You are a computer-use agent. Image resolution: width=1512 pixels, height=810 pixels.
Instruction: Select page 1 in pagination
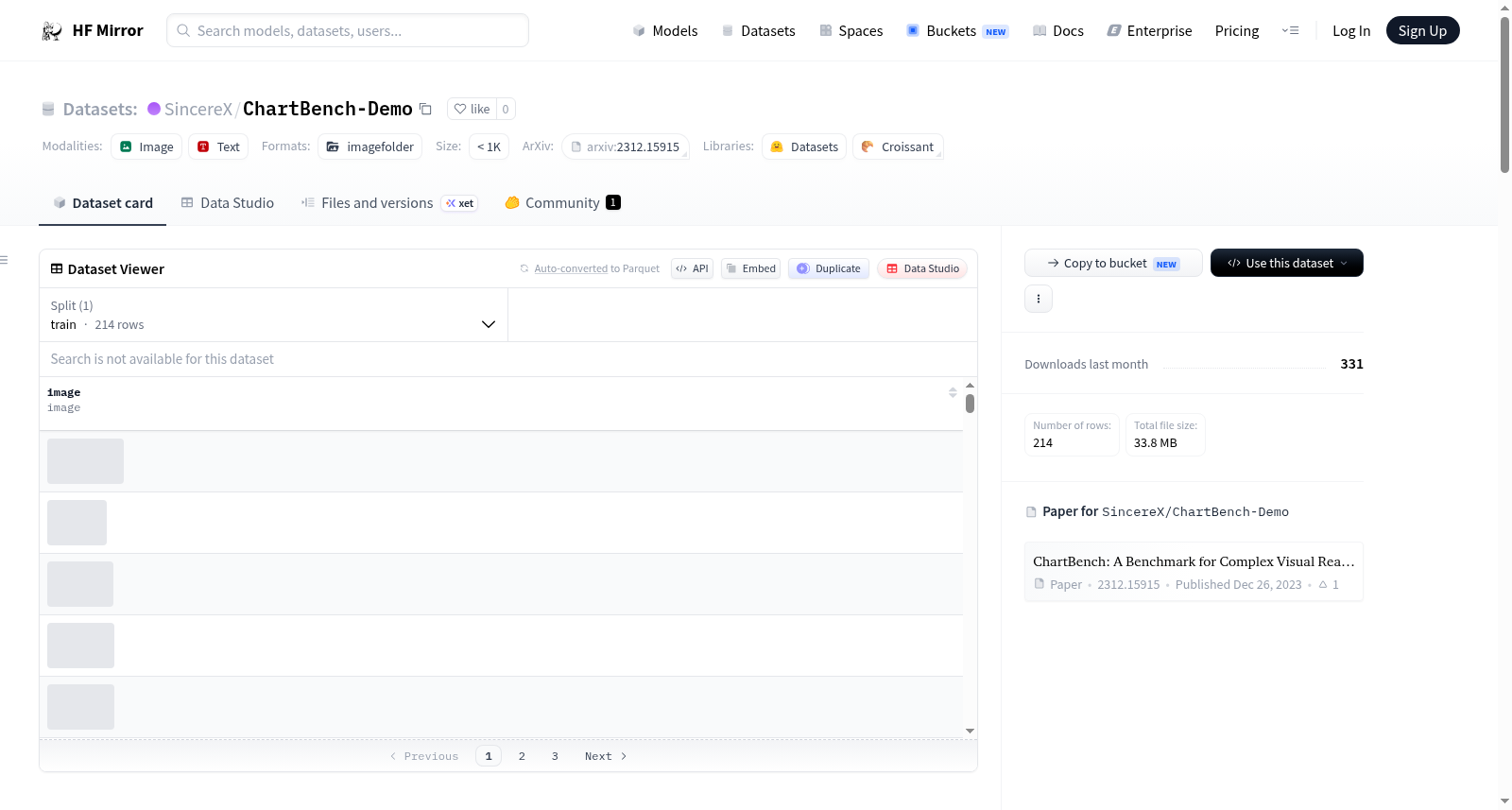coord(489,756)
